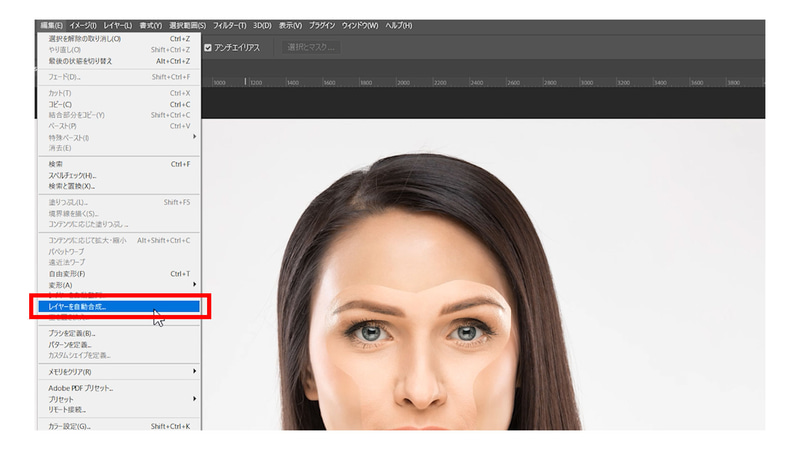
Task: Open the イメージ(I) menu
Action: click(x=83, y=26)
